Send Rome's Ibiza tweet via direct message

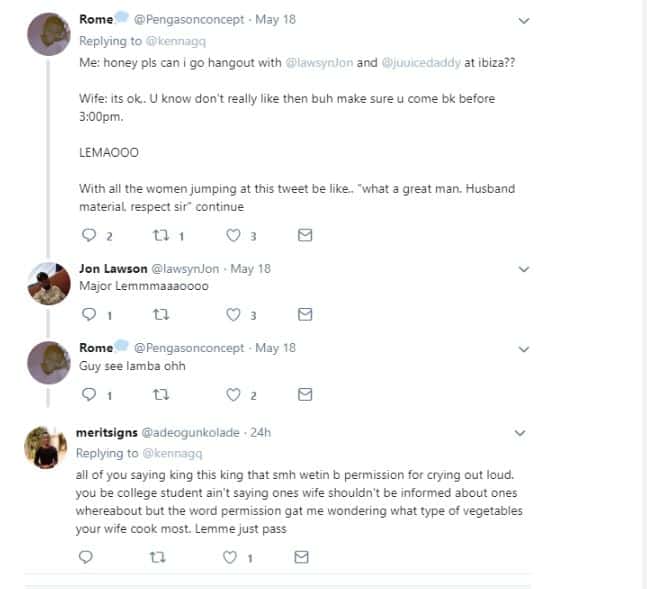pyautogui.click(x=306, y=236)
